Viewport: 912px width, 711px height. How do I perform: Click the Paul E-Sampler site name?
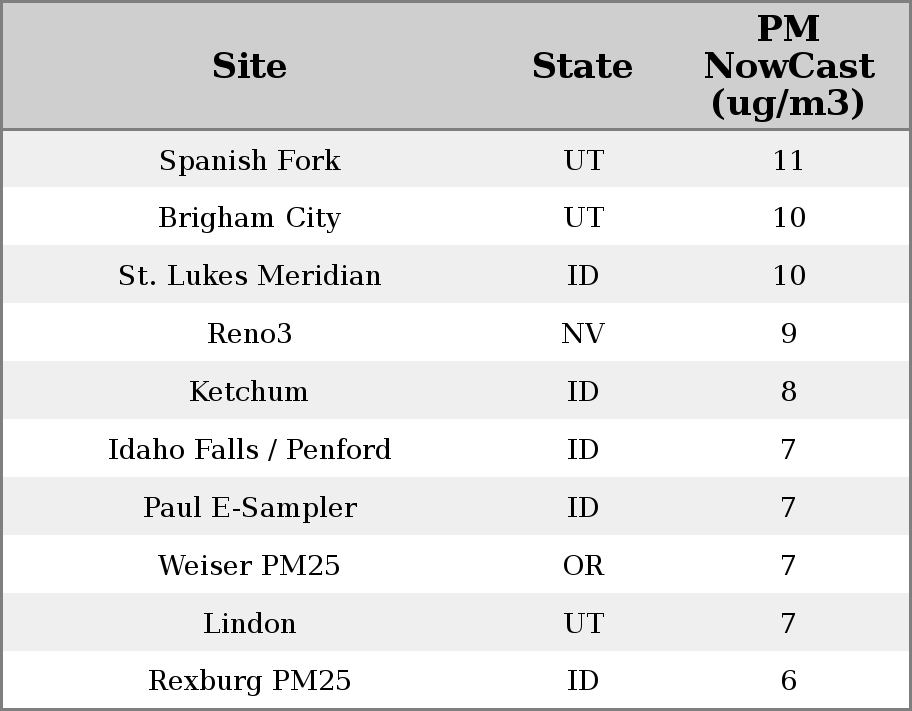[250, 508]
